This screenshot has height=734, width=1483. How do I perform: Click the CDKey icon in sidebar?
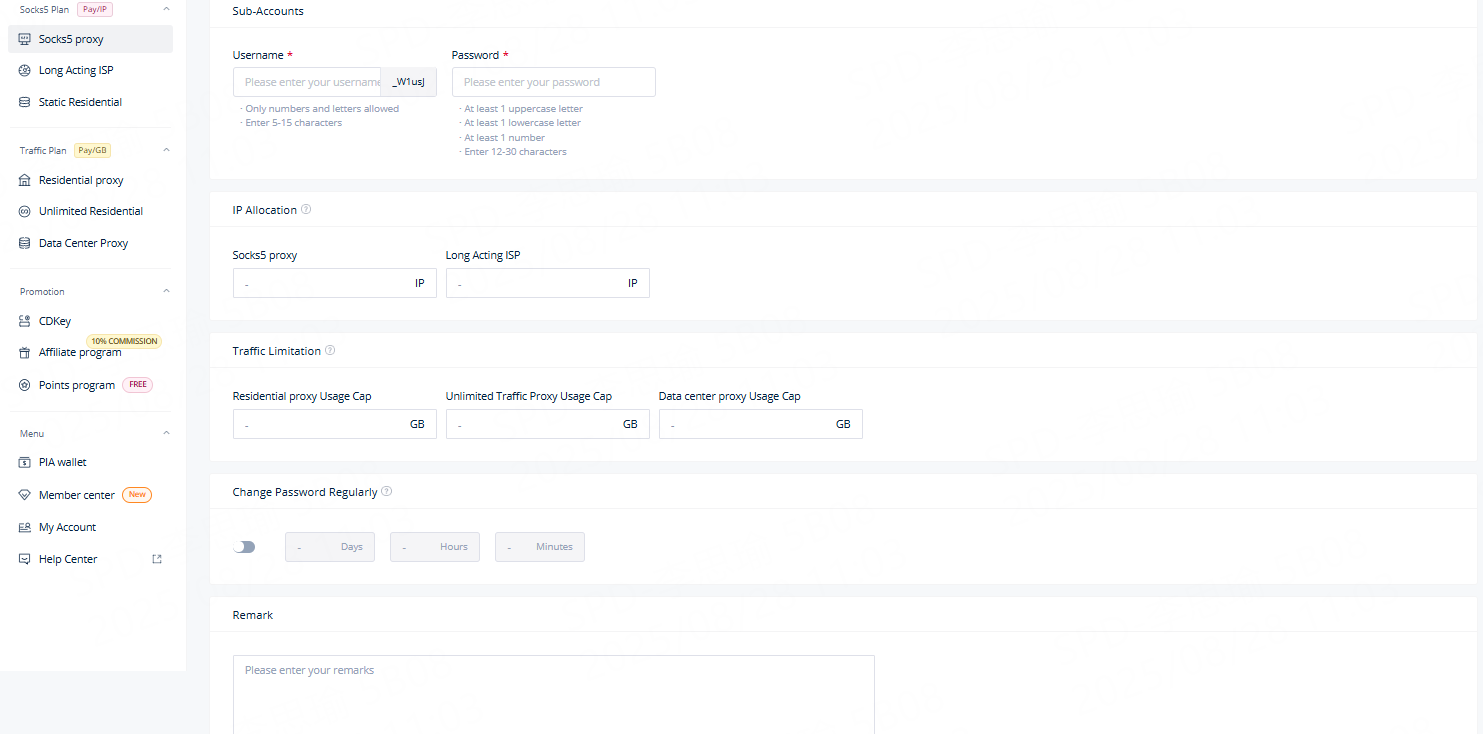25,321
